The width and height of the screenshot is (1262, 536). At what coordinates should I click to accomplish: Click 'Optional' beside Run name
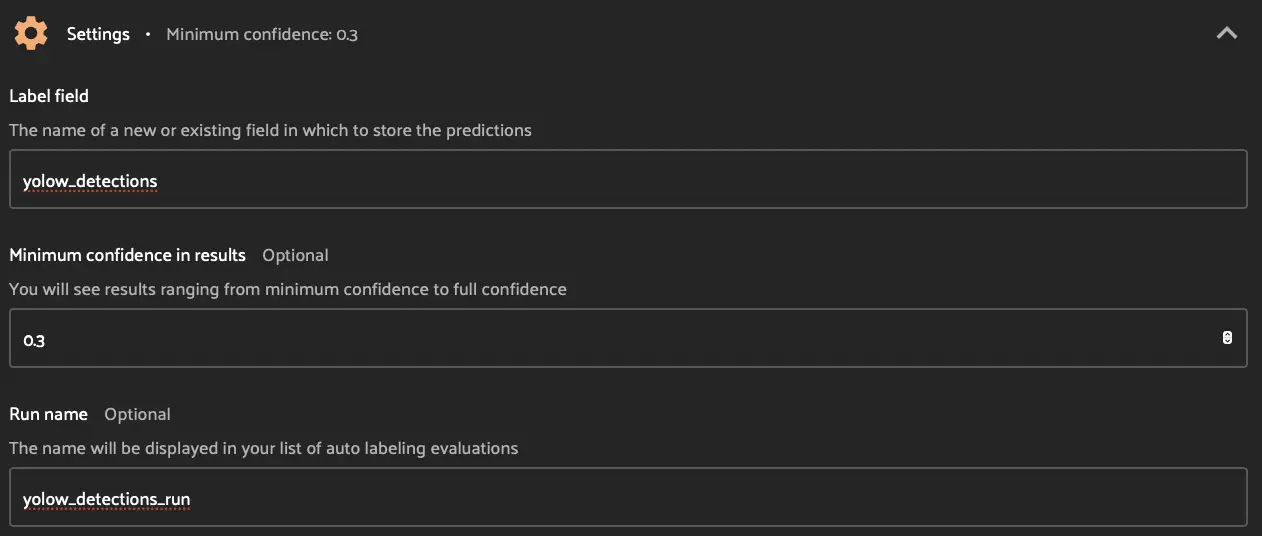click(x=137, y=414)
